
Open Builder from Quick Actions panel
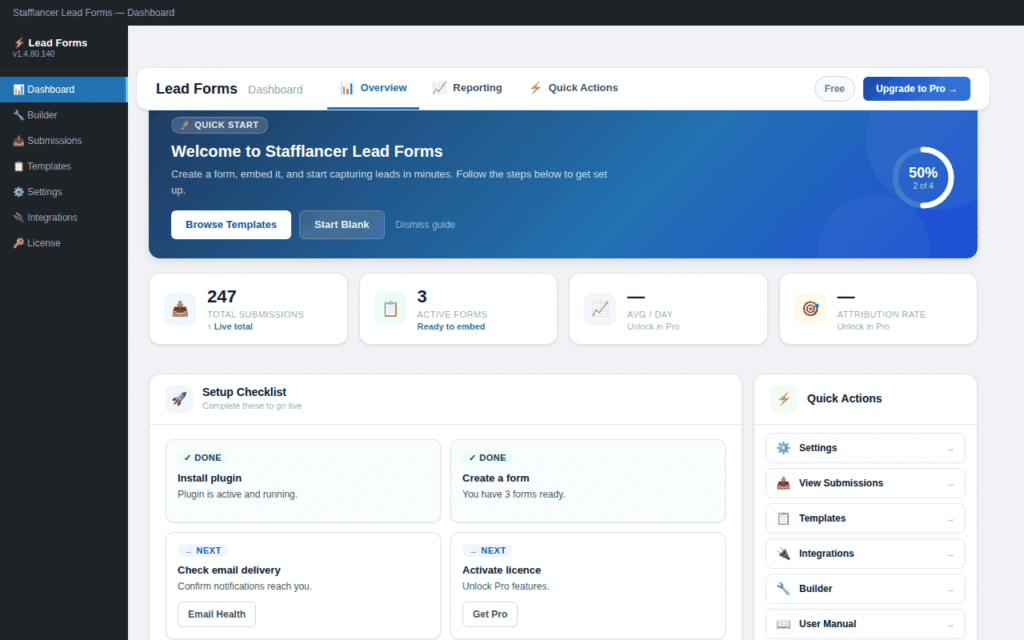[865, 589]
